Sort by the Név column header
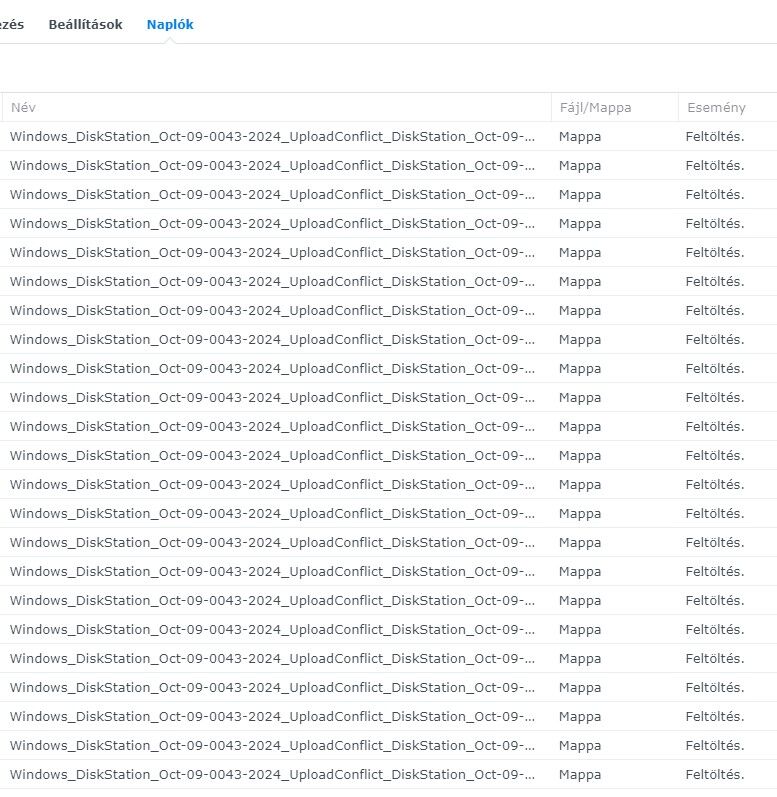 [x=276, y=107]
